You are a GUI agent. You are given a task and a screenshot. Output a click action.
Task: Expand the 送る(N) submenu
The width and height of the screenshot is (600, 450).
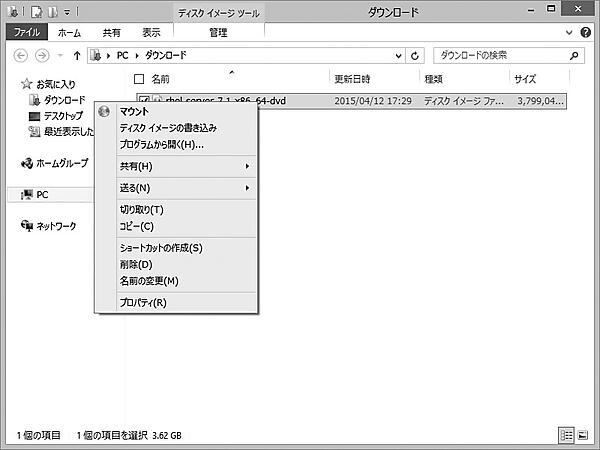point(186,188)
